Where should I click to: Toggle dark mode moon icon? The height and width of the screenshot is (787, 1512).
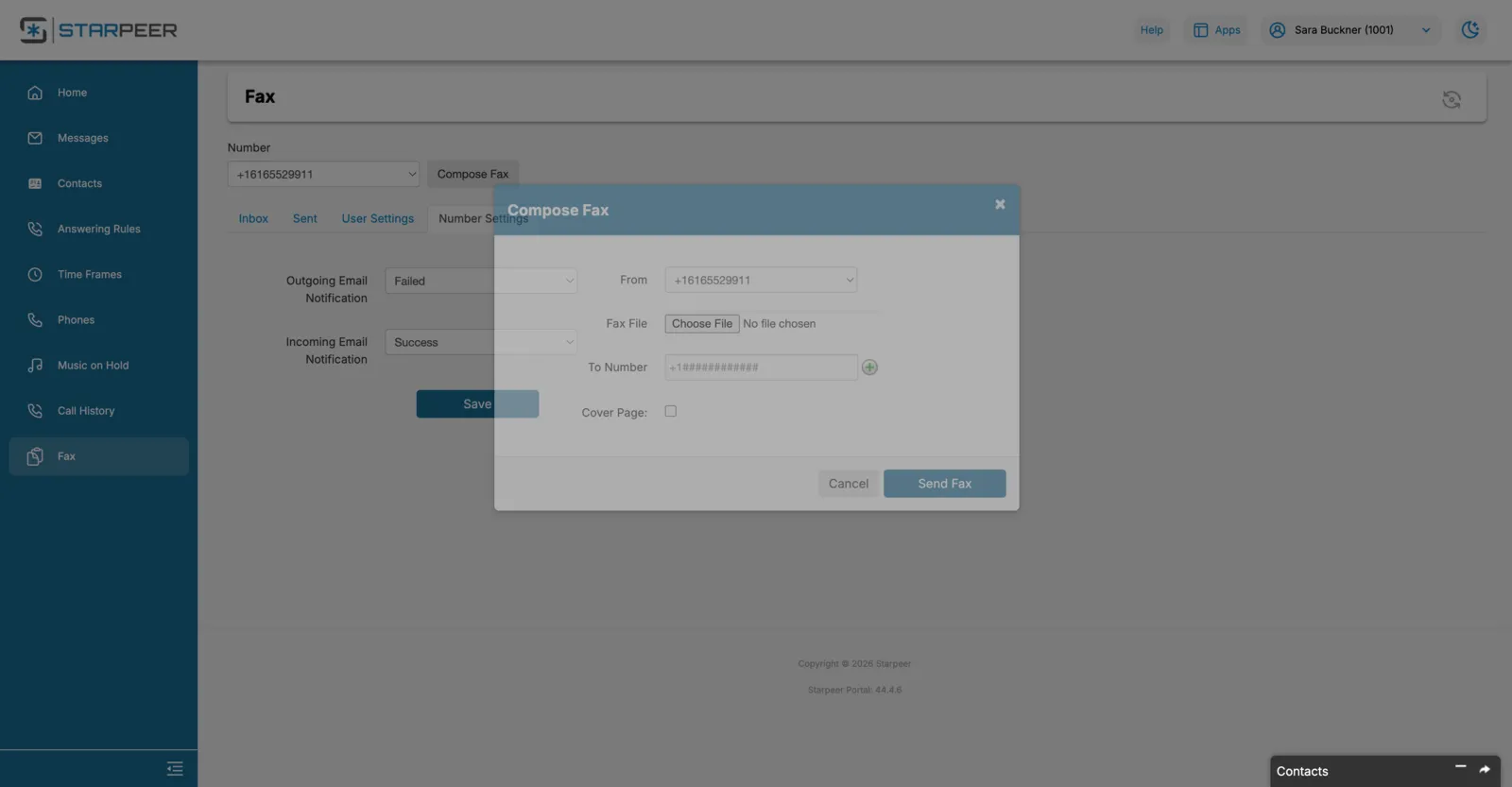1470,30
